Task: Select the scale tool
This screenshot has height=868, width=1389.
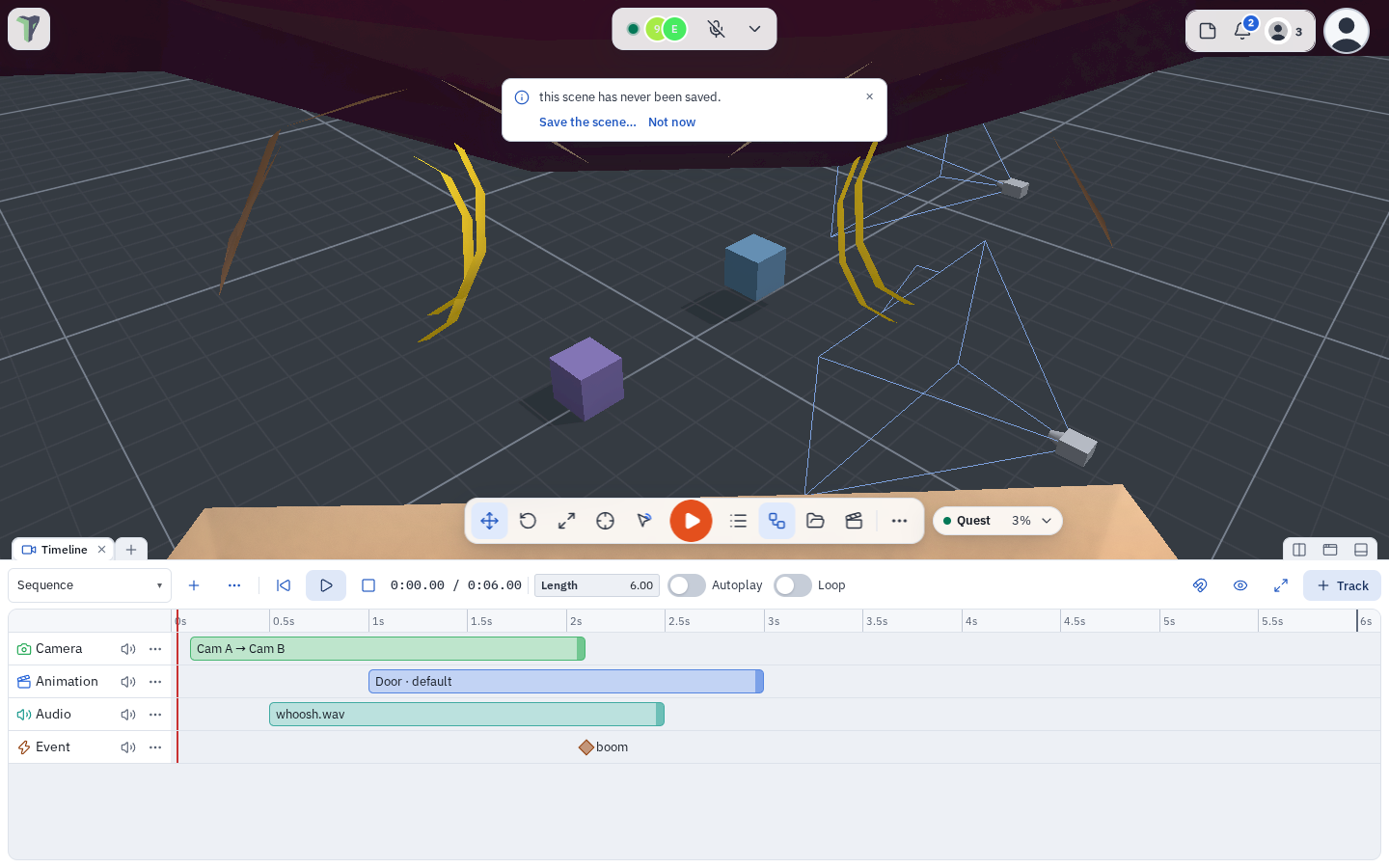Action: click(566, 521)
